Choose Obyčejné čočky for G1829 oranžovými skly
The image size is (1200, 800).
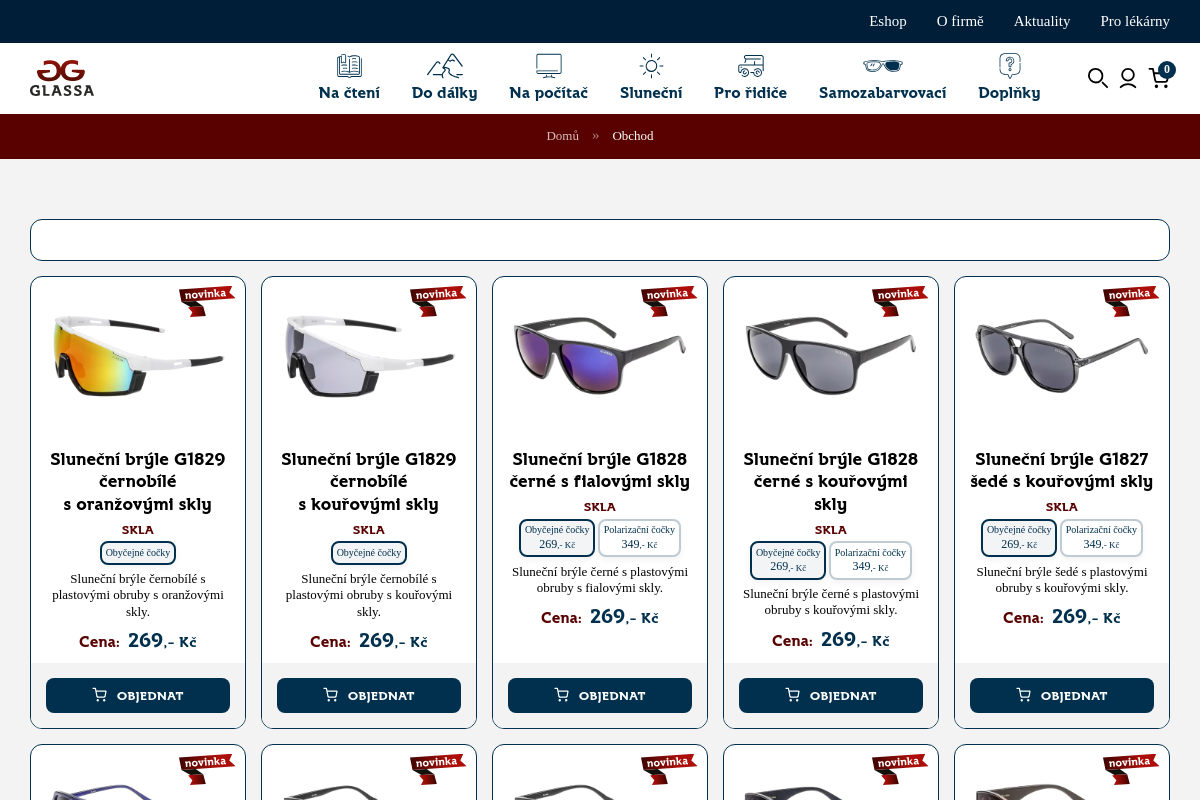click(x=138, y=553)
